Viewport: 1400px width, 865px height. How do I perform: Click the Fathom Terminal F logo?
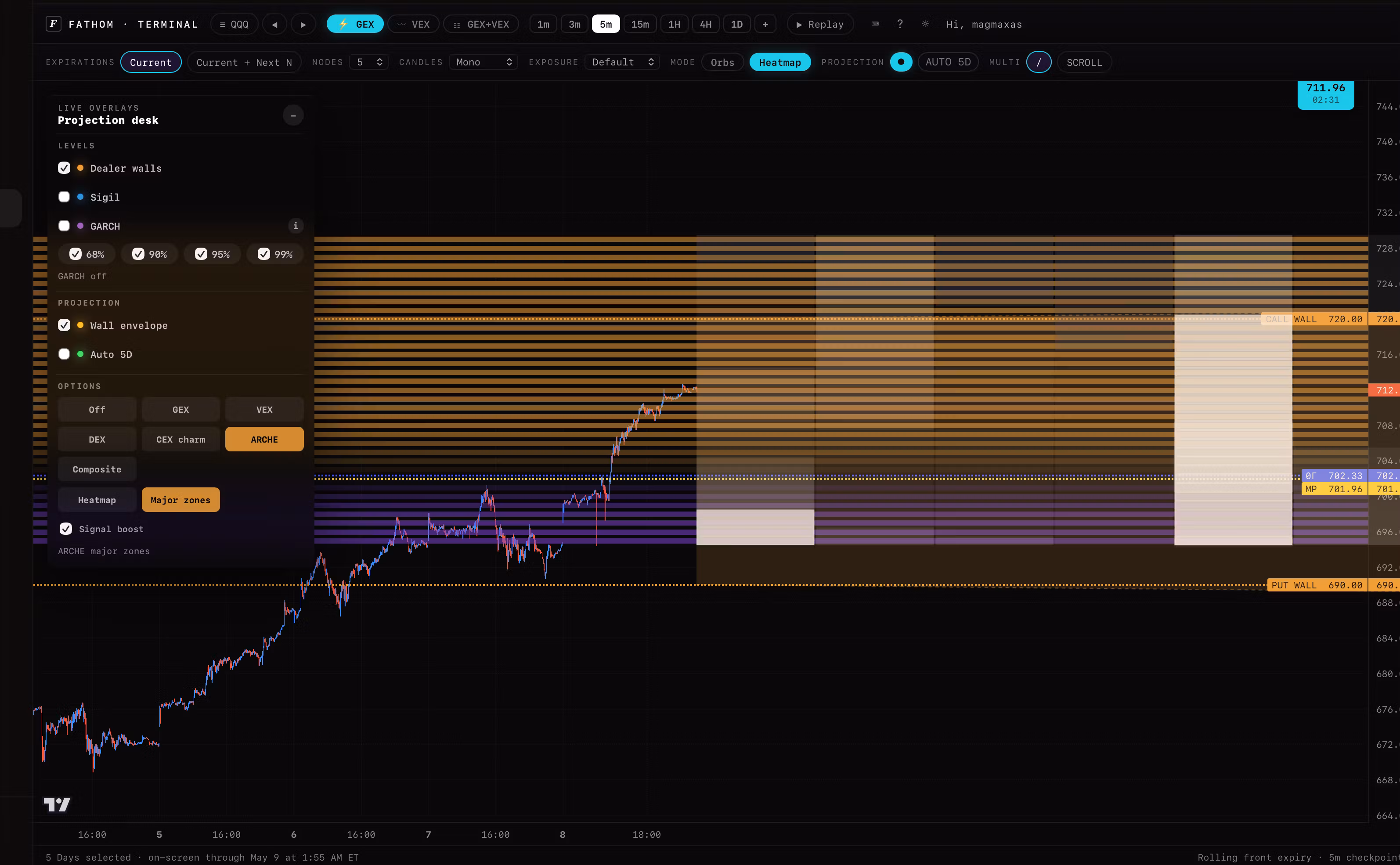(53, 24)
